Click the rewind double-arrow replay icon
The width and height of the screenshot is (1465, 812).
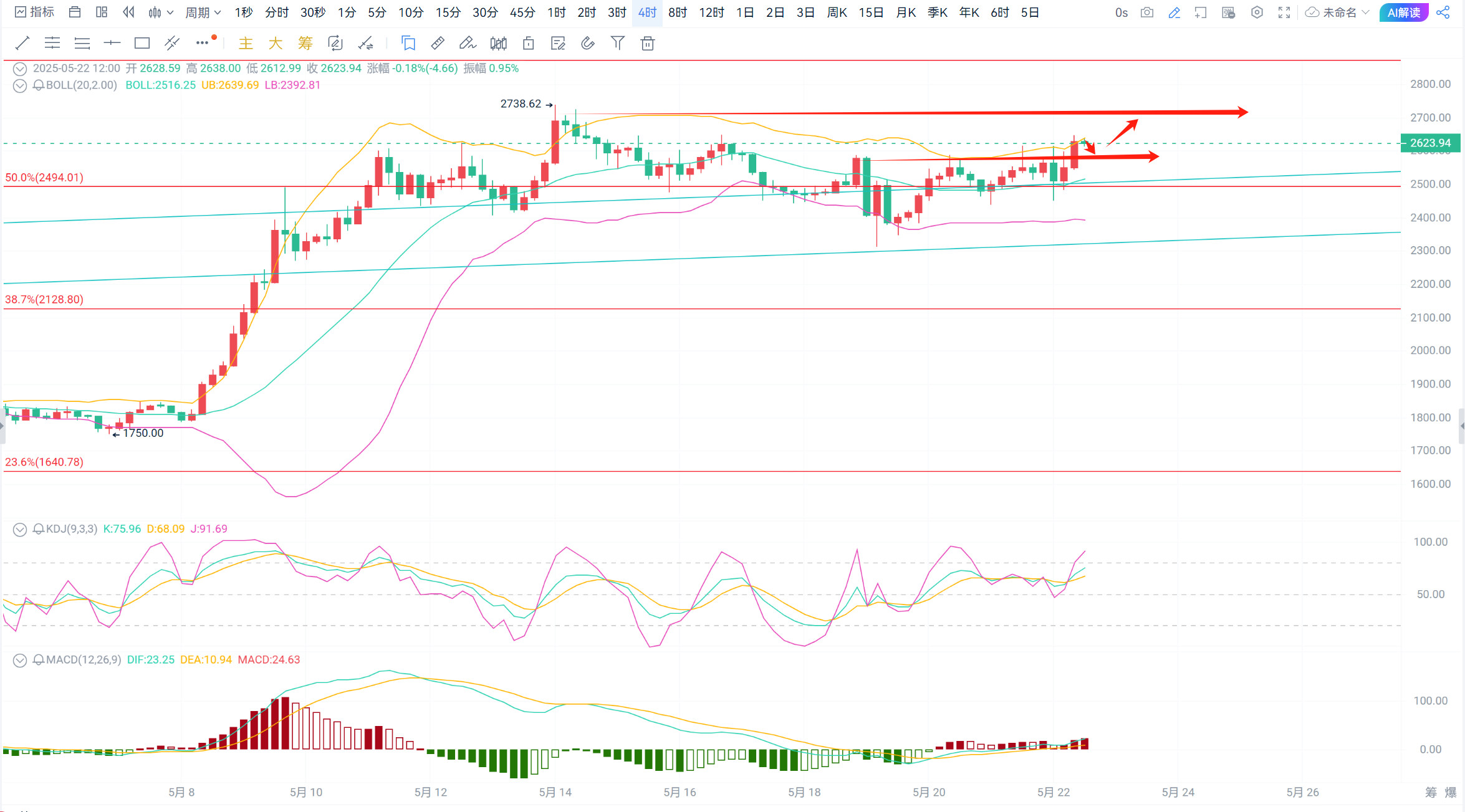(x=128, y=12)
